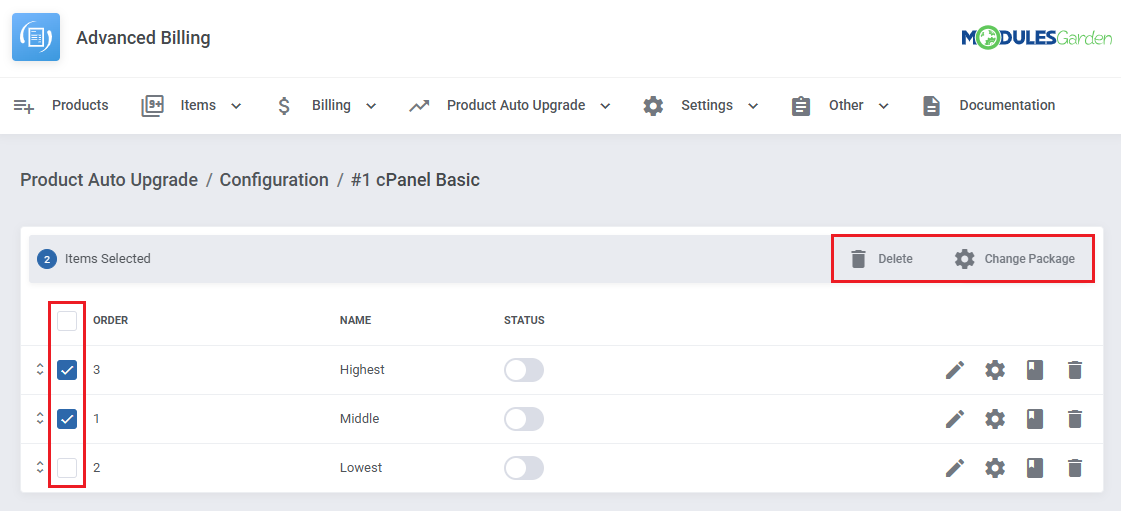Uncheck the Middle row checkbox
The width and height of the screenshot is (1121, 511).
(67, 419)
